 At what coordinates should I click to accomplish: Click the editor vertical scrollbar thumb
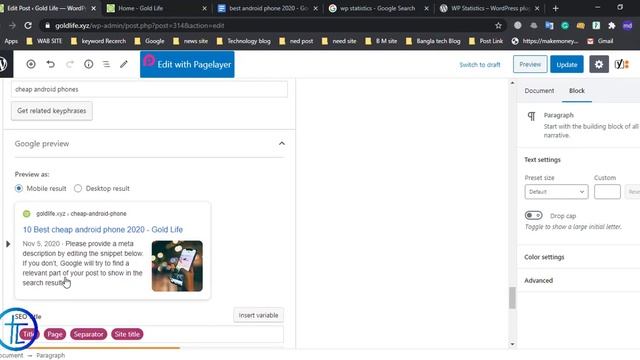(x=512, y=298)
